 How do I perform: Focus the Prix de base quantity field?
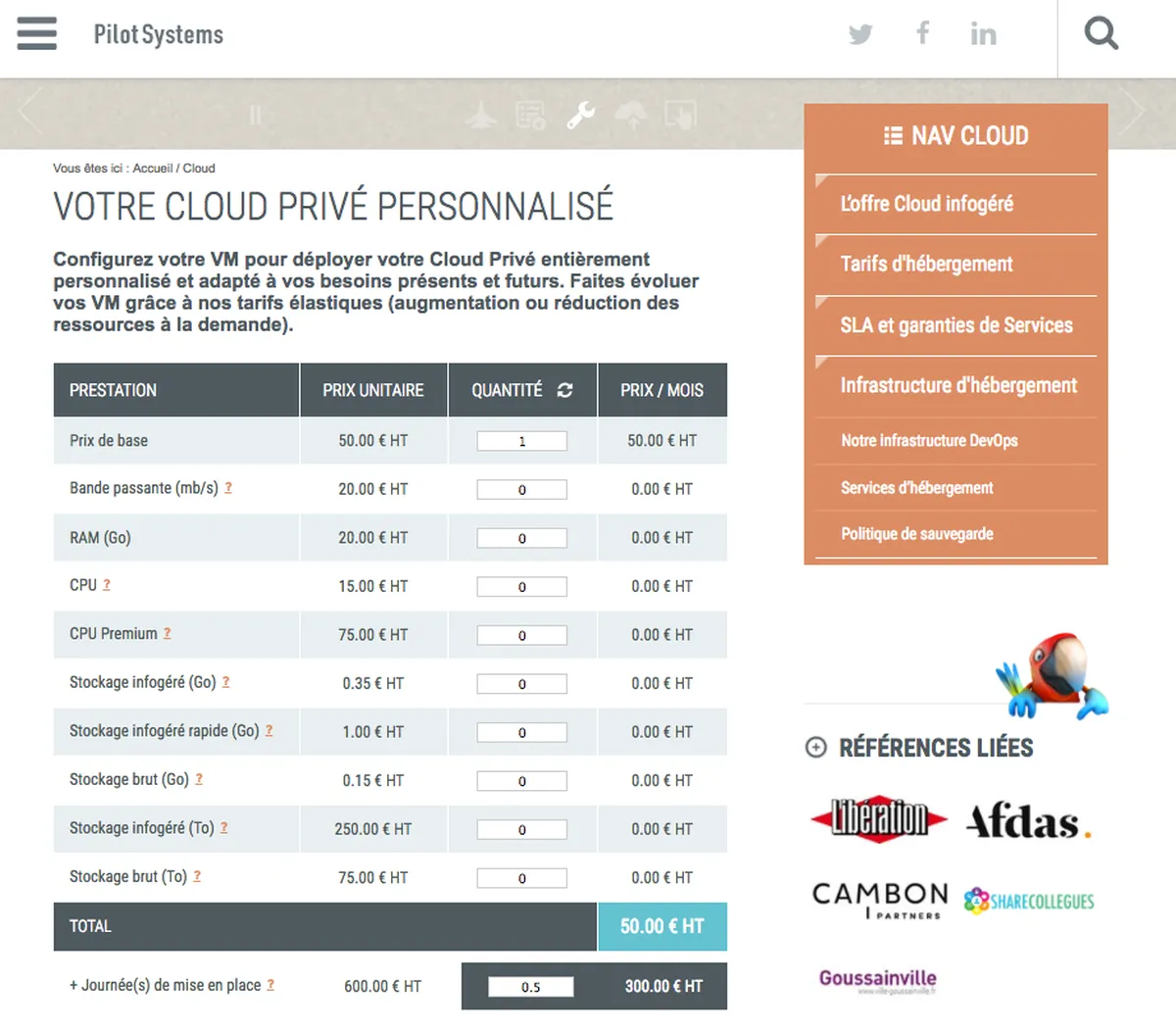pyautogui.click(x=521, y=441)
